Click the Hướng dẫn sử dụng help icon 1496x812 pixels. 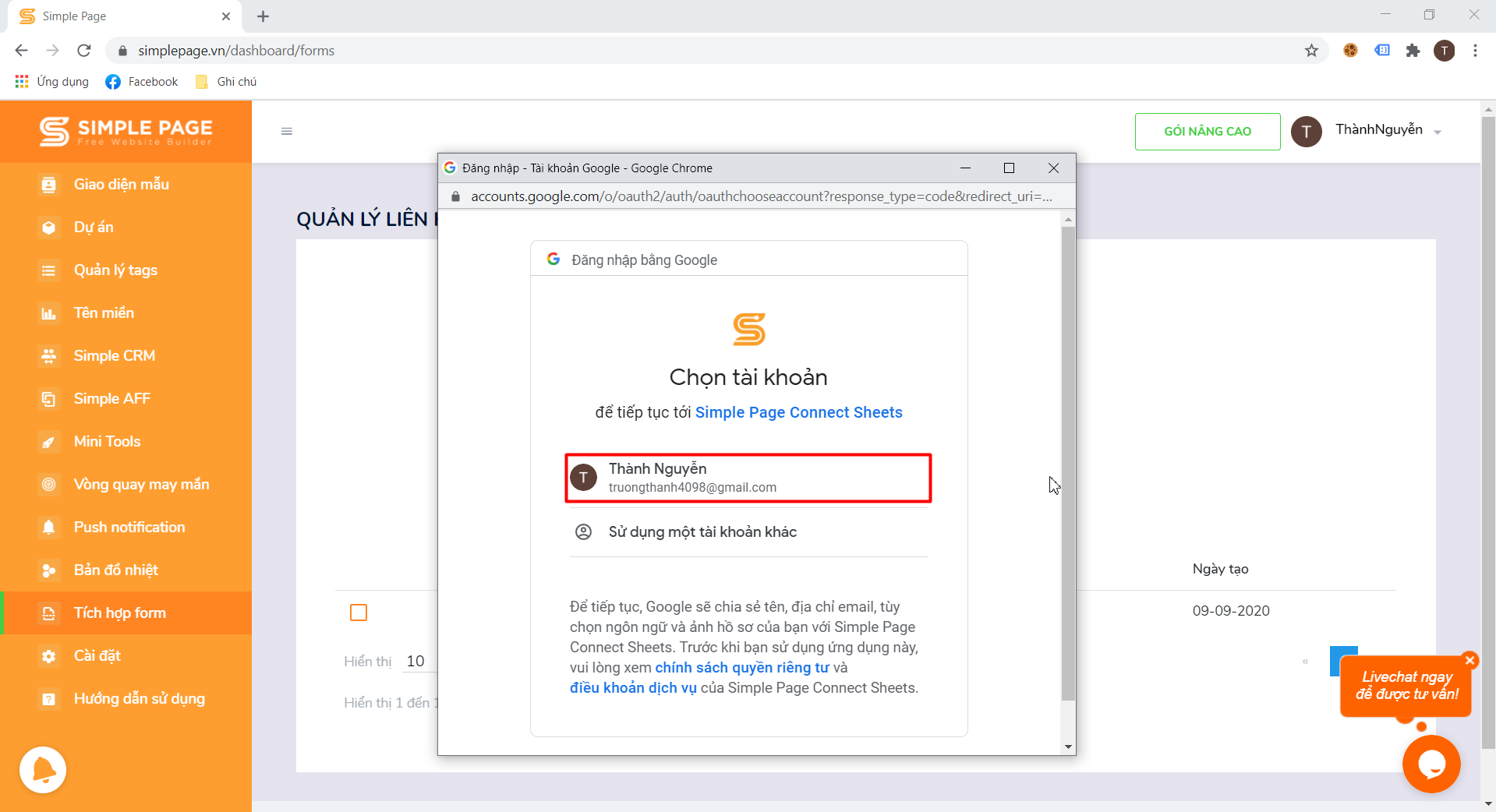[48, 699]
